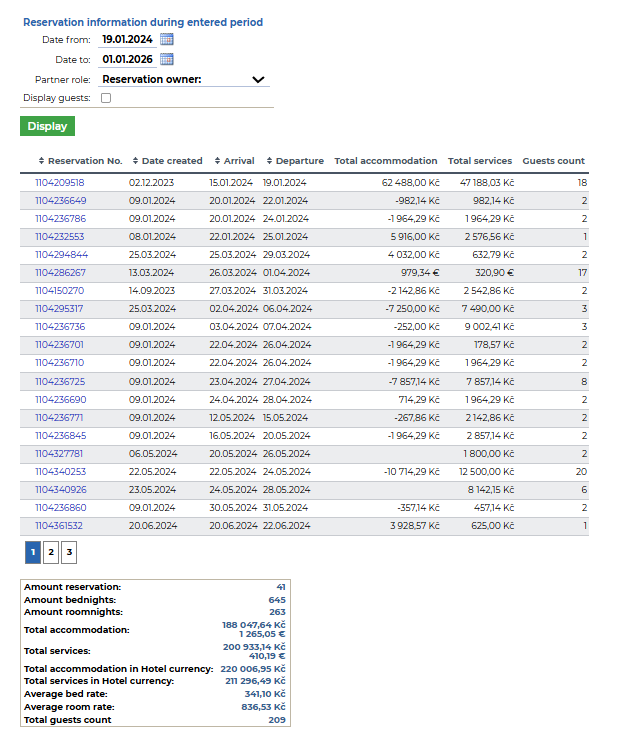Sort table by Arrival column
This screenshot has width=620, height=744.
(x=233, y=161)
